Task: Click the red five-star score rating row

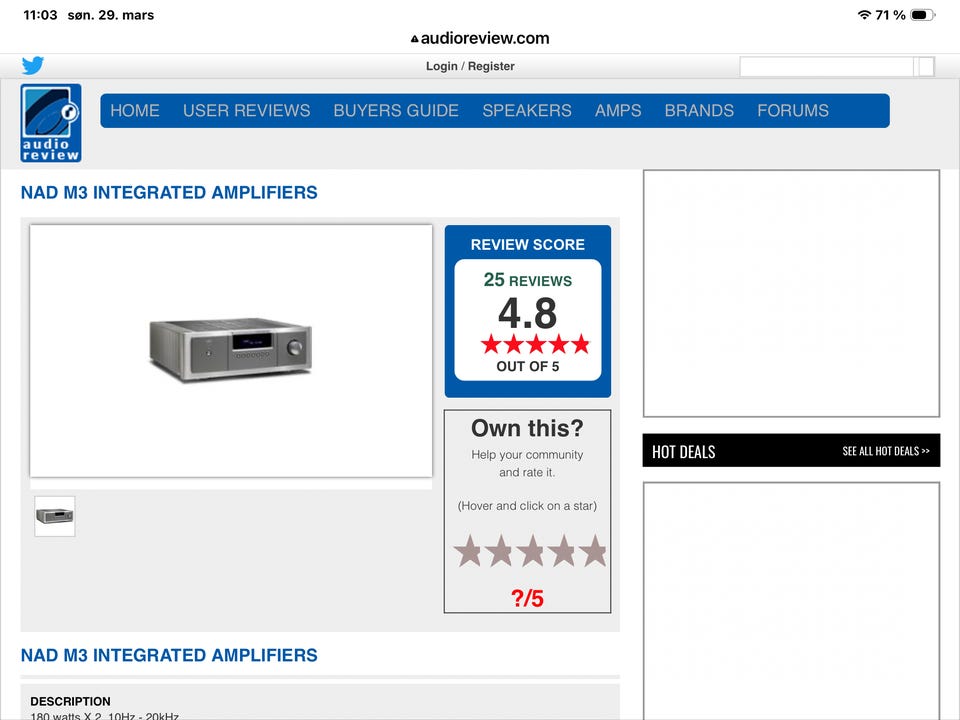Action: click(535, 345)
